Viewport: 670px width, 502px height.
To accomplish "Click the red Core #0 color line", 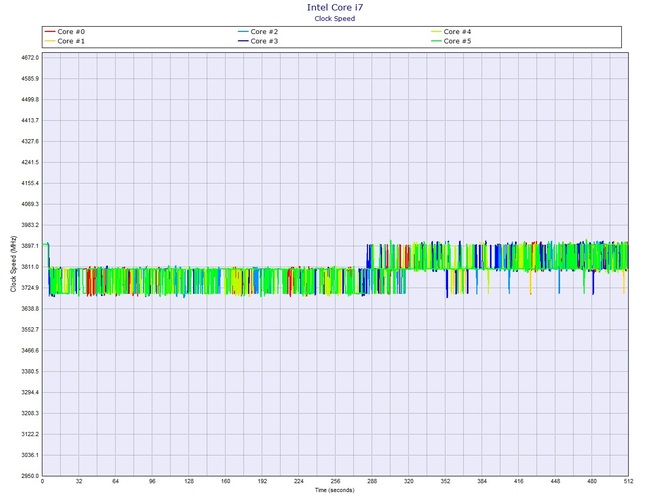I will point(50,32).
